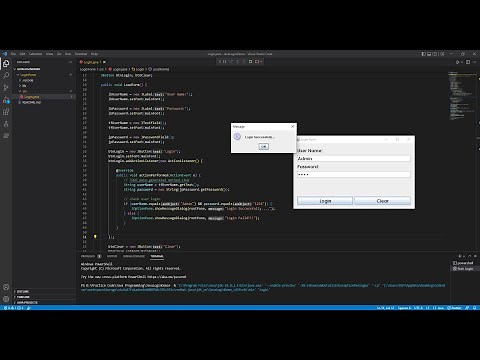Toggle panel layout icon in title bar
The image size is (480, 360).
429,54
